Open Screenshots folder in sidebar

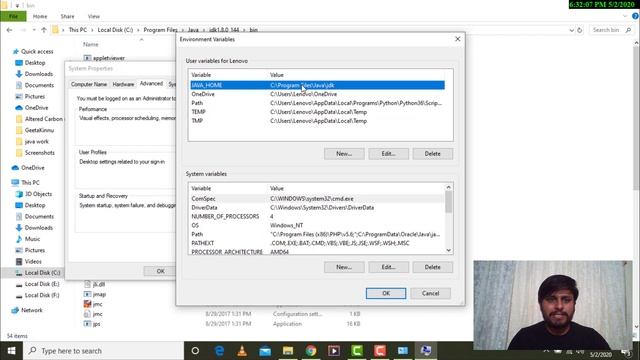point(40,153)
